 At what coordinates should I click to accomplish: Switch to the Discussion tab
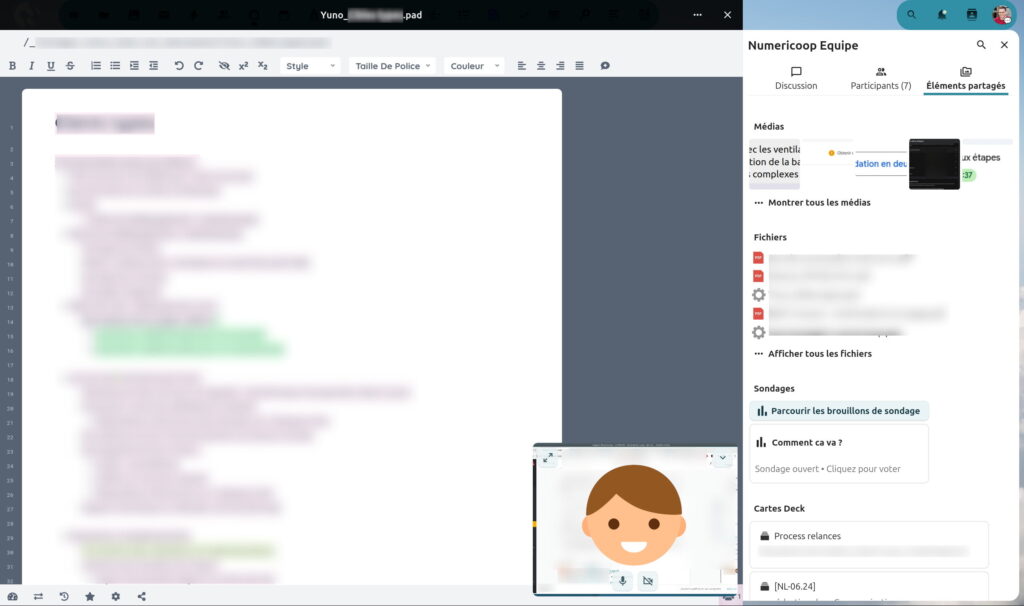(x=796, y=78)
